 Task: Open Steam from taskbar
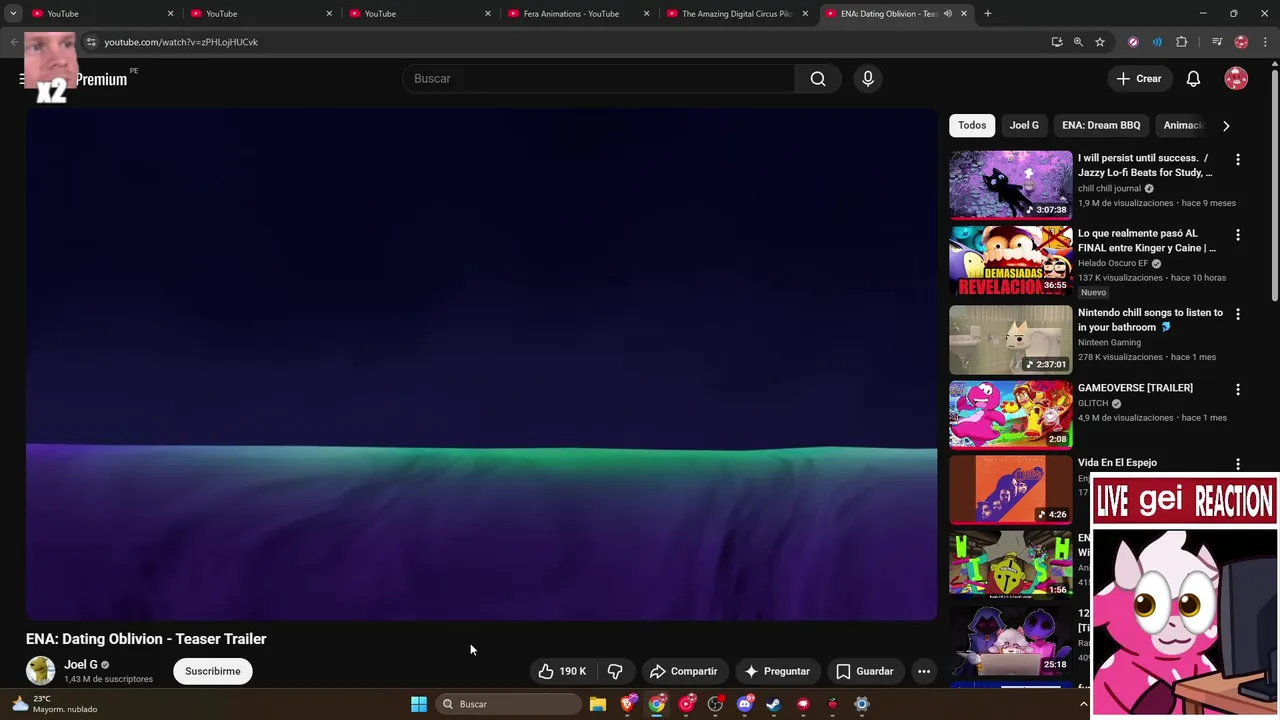773,704
